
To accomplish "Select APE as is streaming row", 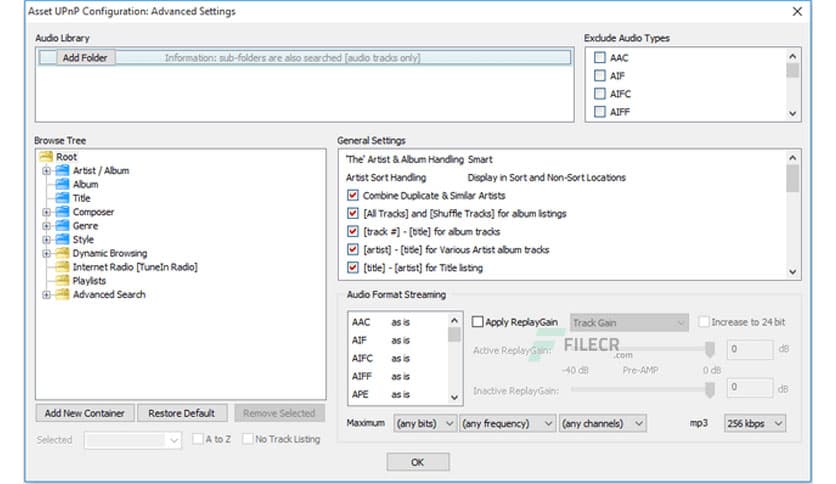I will [398, 394].
